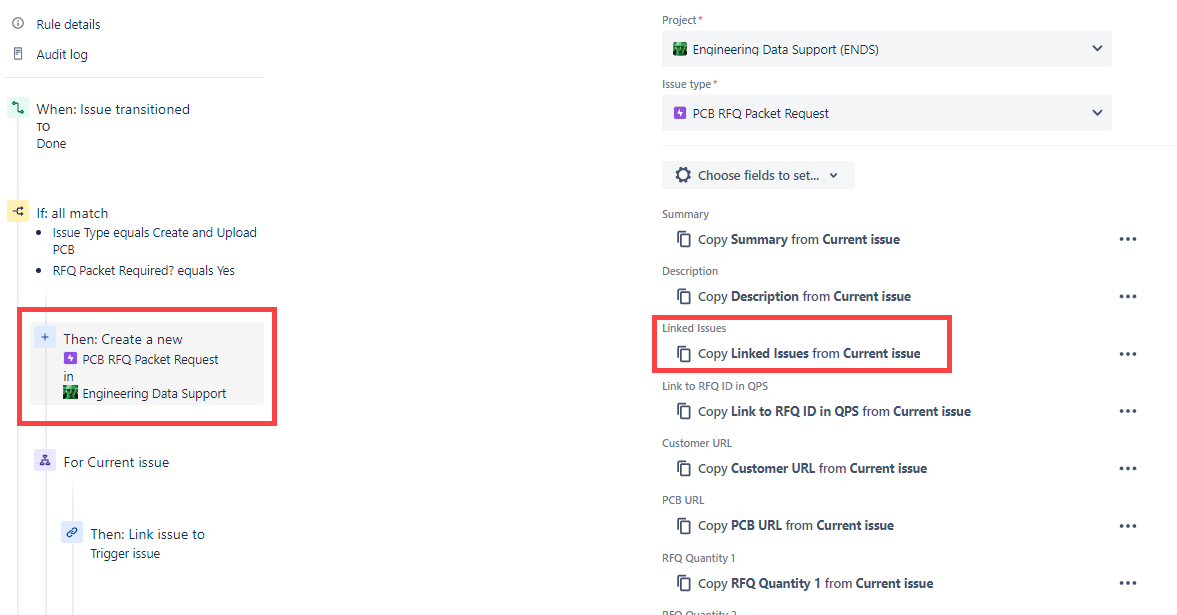
Task: Click the Engineering Data Support project avatar in rule step
Action: [x=71, y=393]
